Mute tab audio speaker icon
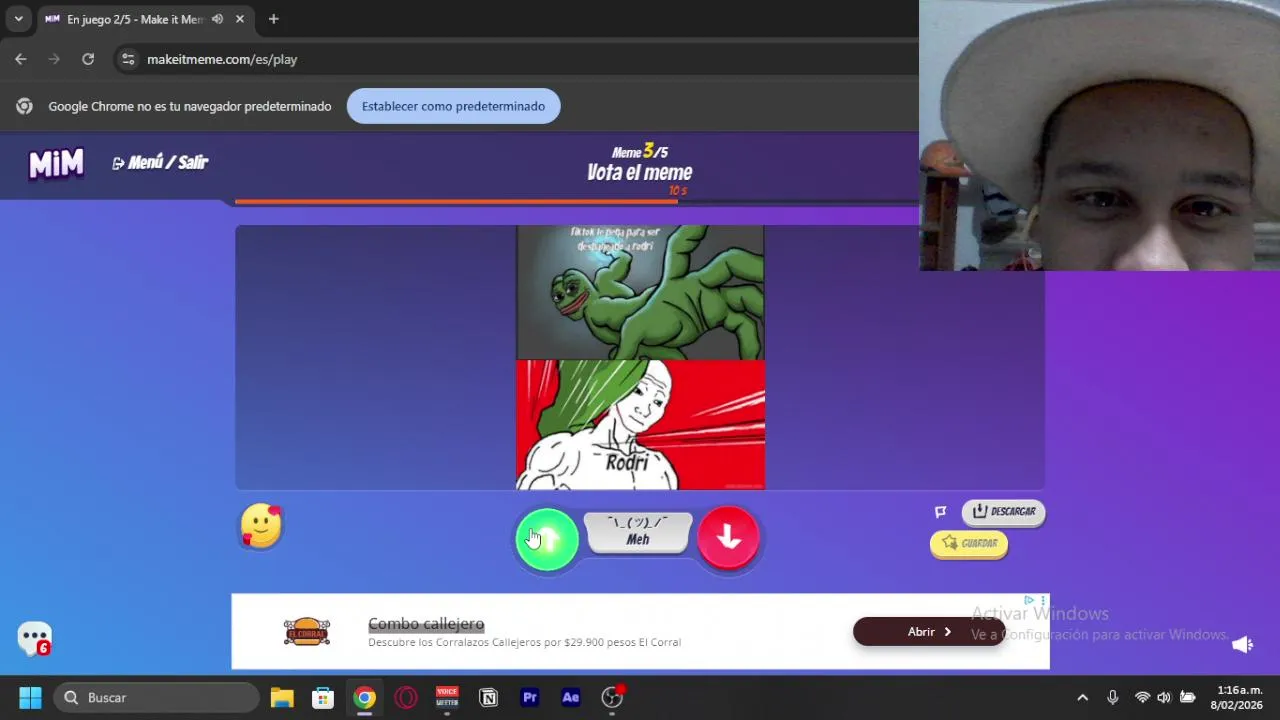 tap(217, 19)
